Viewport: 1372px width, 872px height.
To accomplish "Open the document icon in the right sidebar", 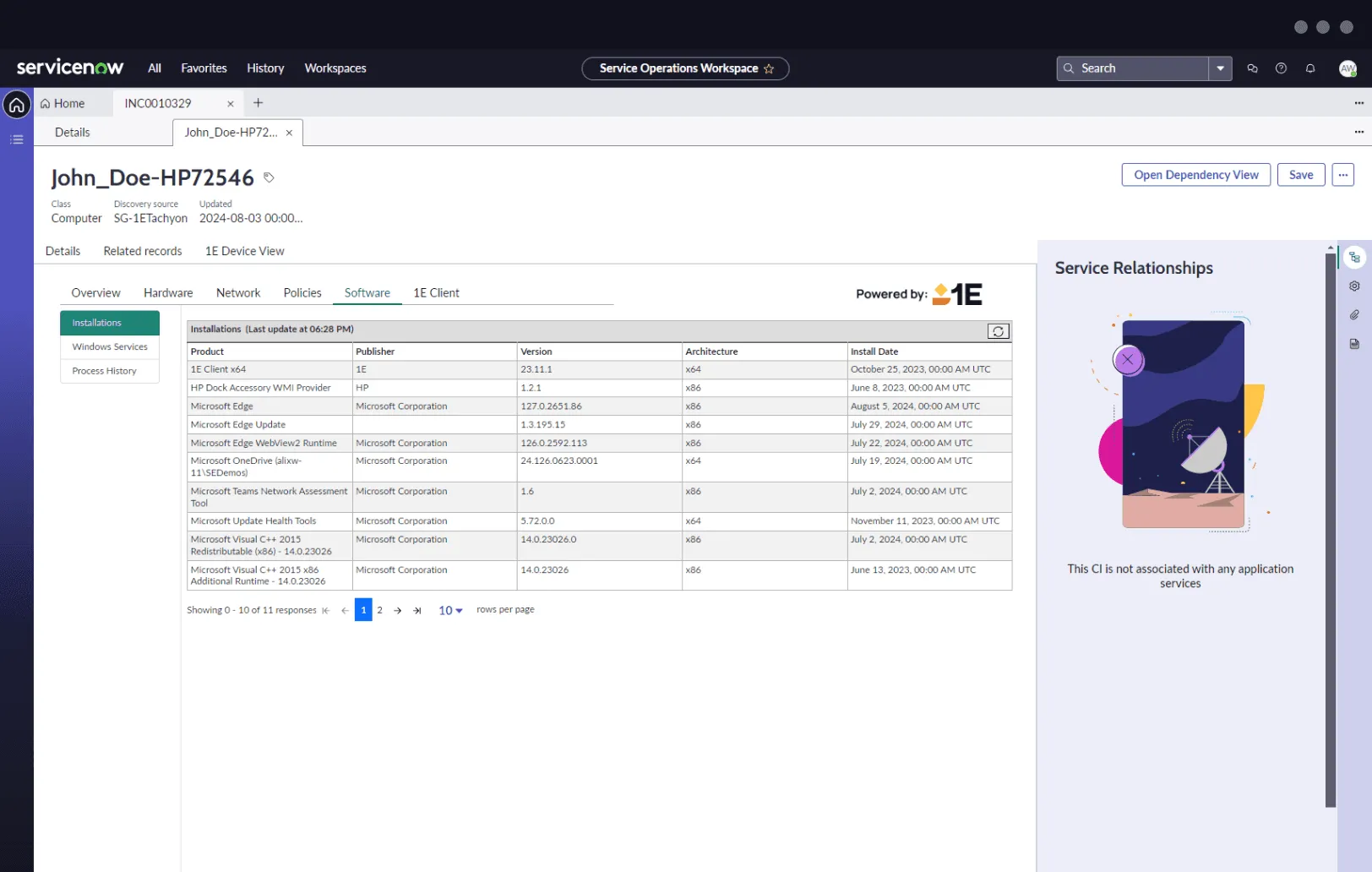I will [x=1354, y=343].
